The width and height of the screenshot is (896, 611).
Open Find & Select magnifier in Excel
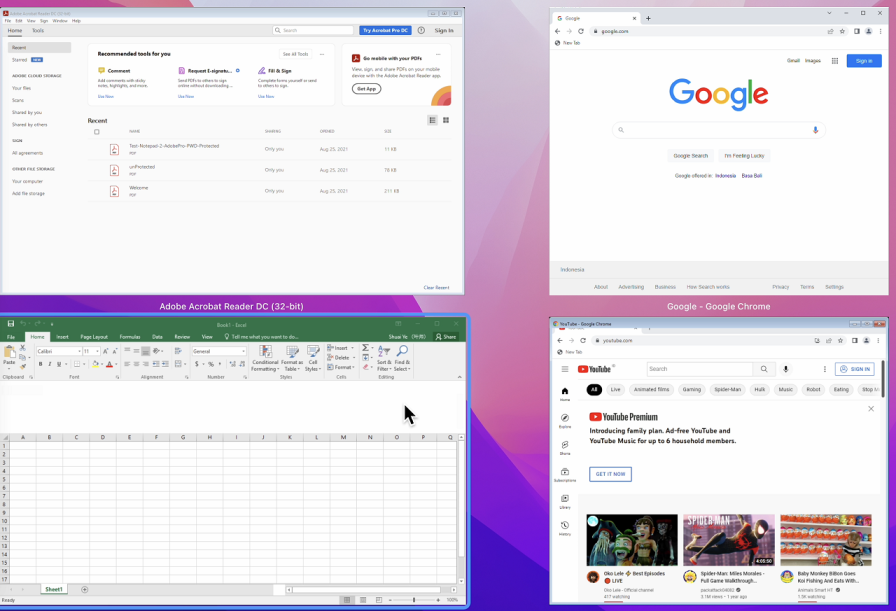coord(402,353)
